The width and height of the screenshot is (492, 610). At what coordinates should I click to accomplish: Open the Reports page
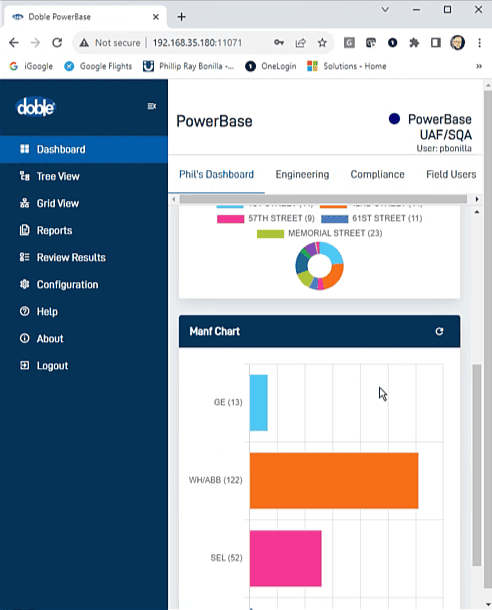click(84, 230)
